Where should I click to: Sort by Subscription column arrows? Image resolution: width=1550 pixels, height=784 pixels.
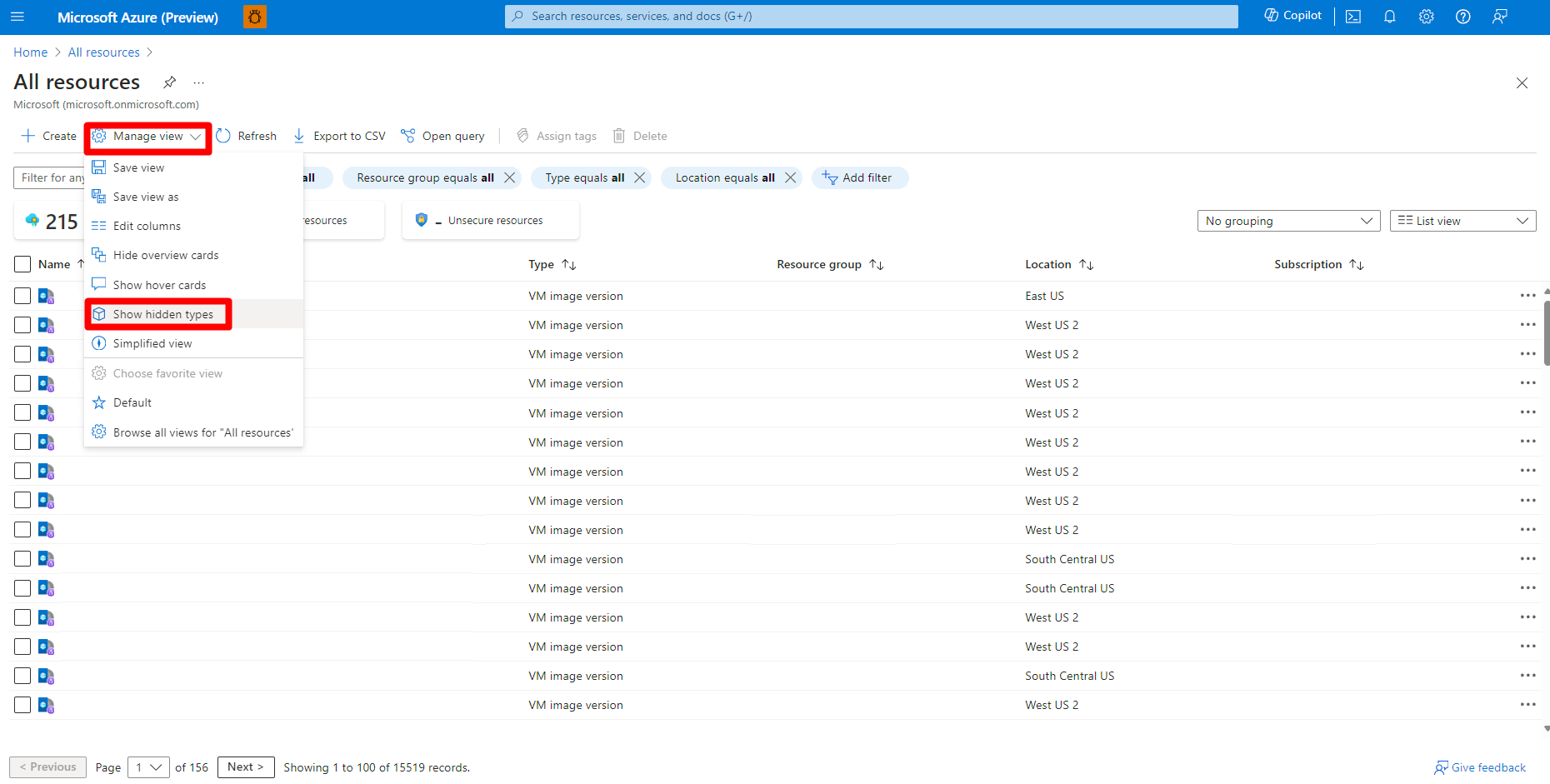[x=1357, y=264]
